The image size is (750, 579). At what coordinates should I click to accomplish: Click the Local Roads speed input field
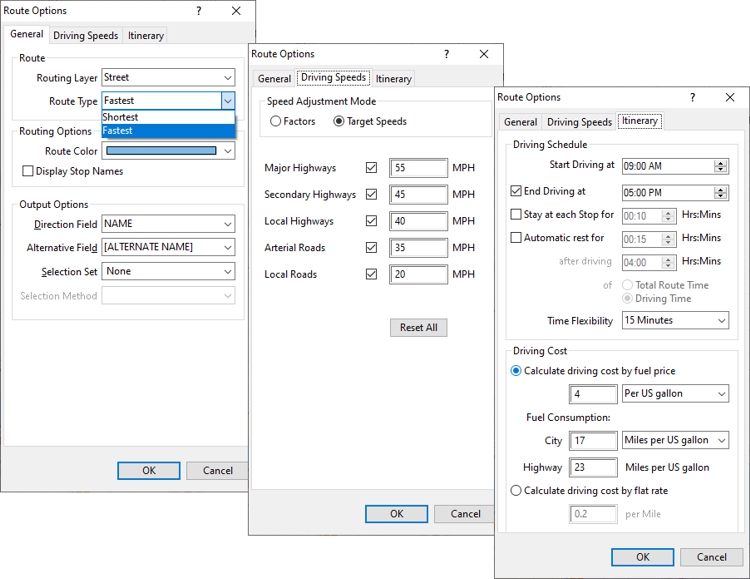pyautogui.click(x=418, y=274)
